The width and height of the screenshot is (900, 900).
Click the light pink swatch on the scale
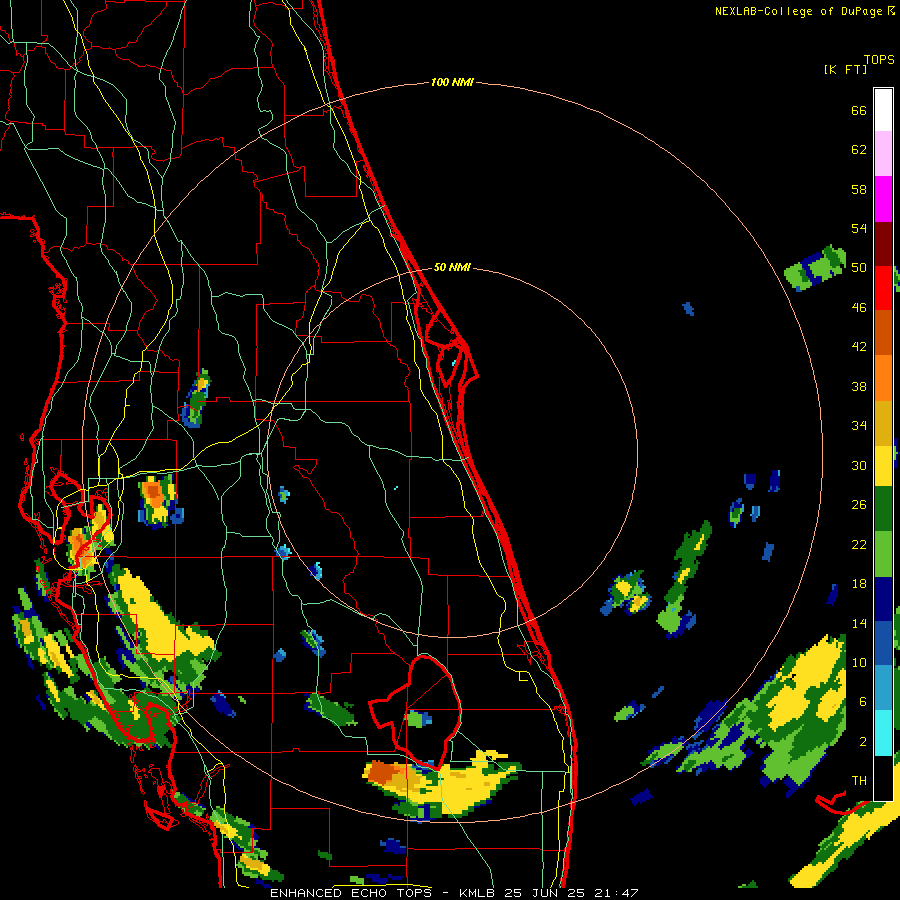pos(883,154)
